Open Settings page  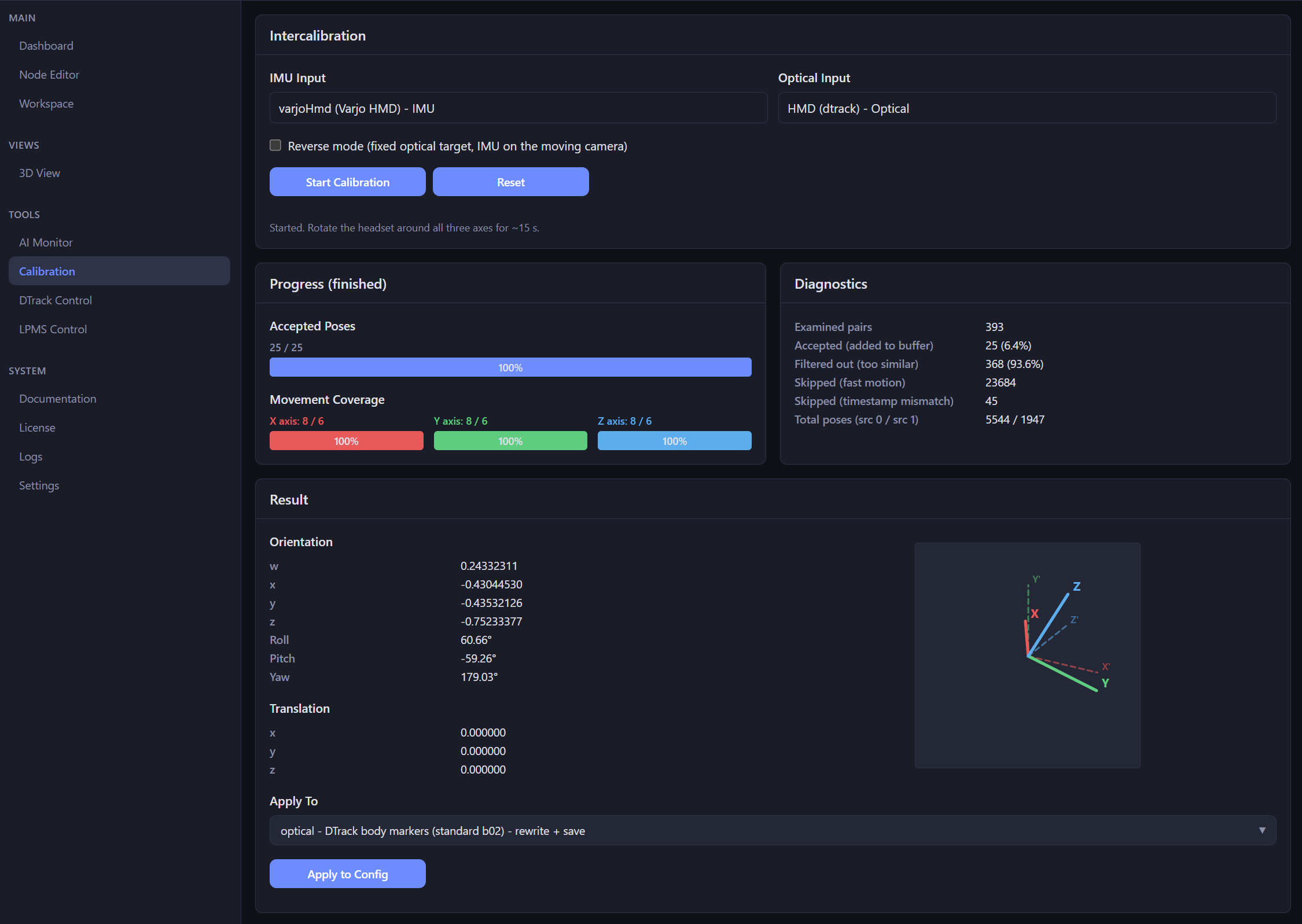pos(39,485)
